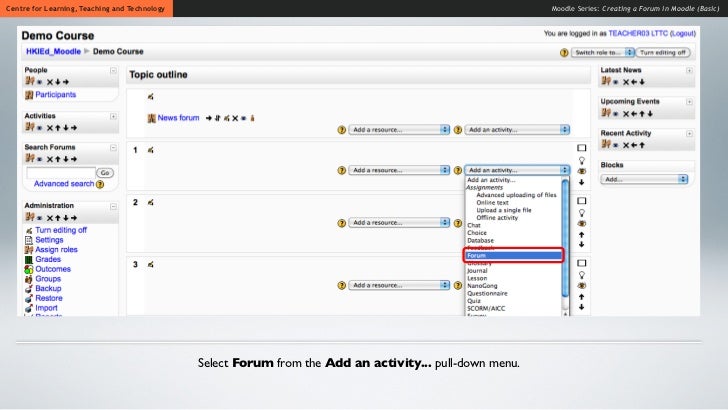Hide topic 3 with the eye icon
728x410 pixels.
click(x=582, y=286)
